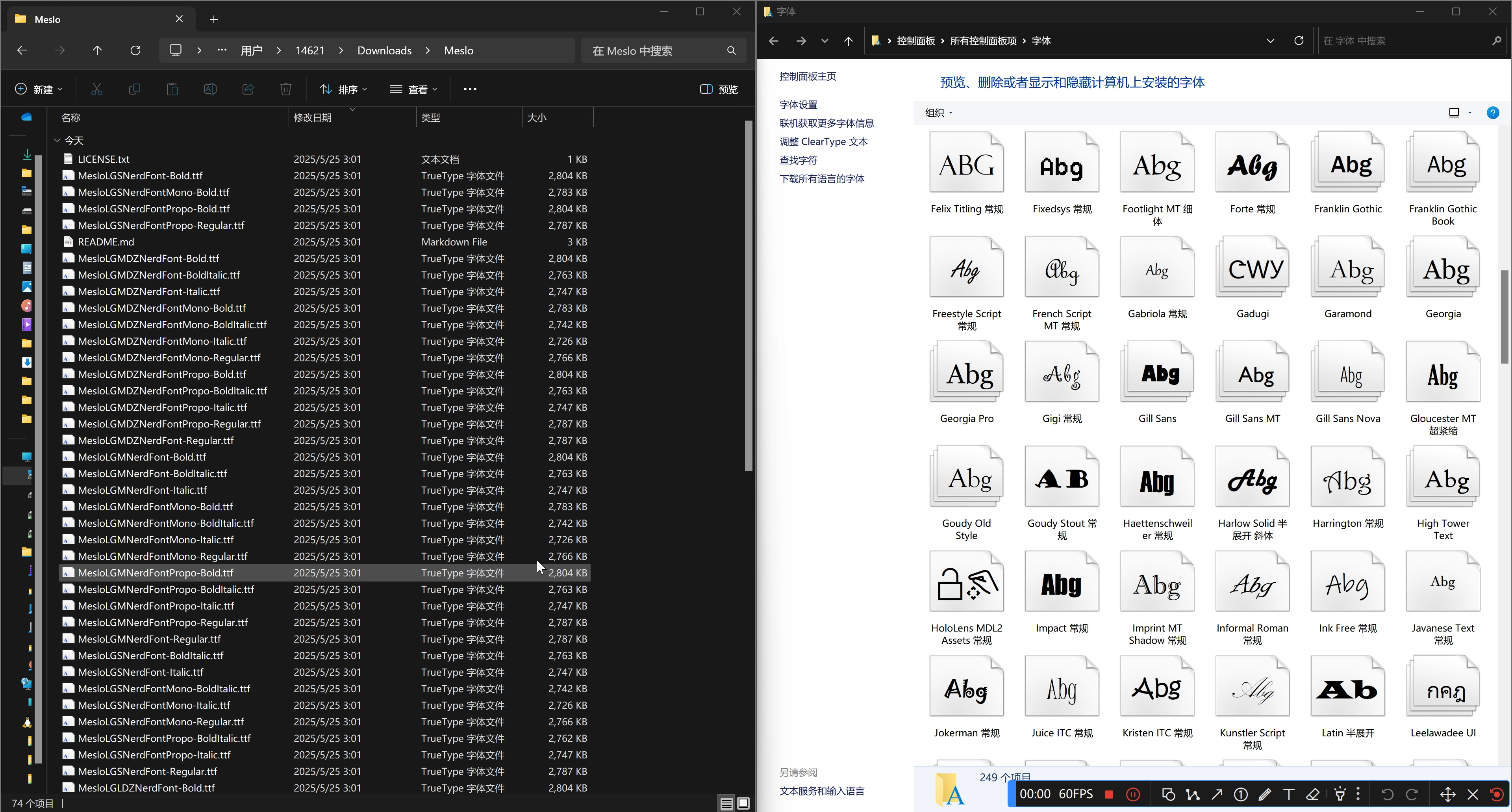The width and height of the screenshot is (1512, 812).
Task: Select the eraser tool in the recorder toolbar
Action: tap(1312, 794)
